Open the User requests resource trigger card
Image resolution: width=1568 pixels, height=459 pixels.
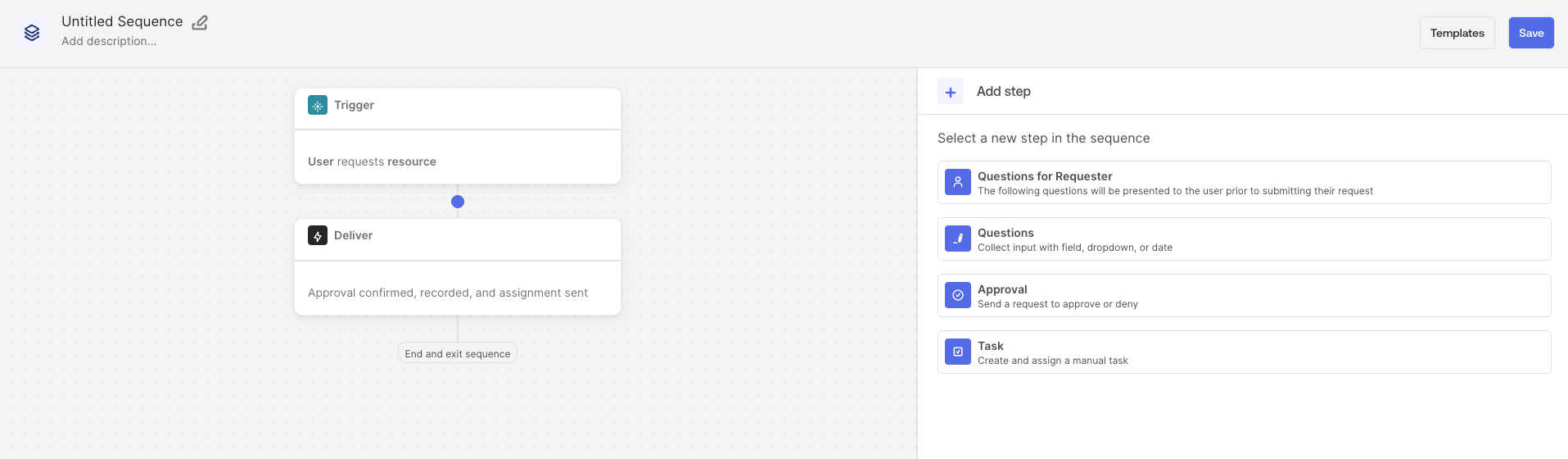click(457, 161)
